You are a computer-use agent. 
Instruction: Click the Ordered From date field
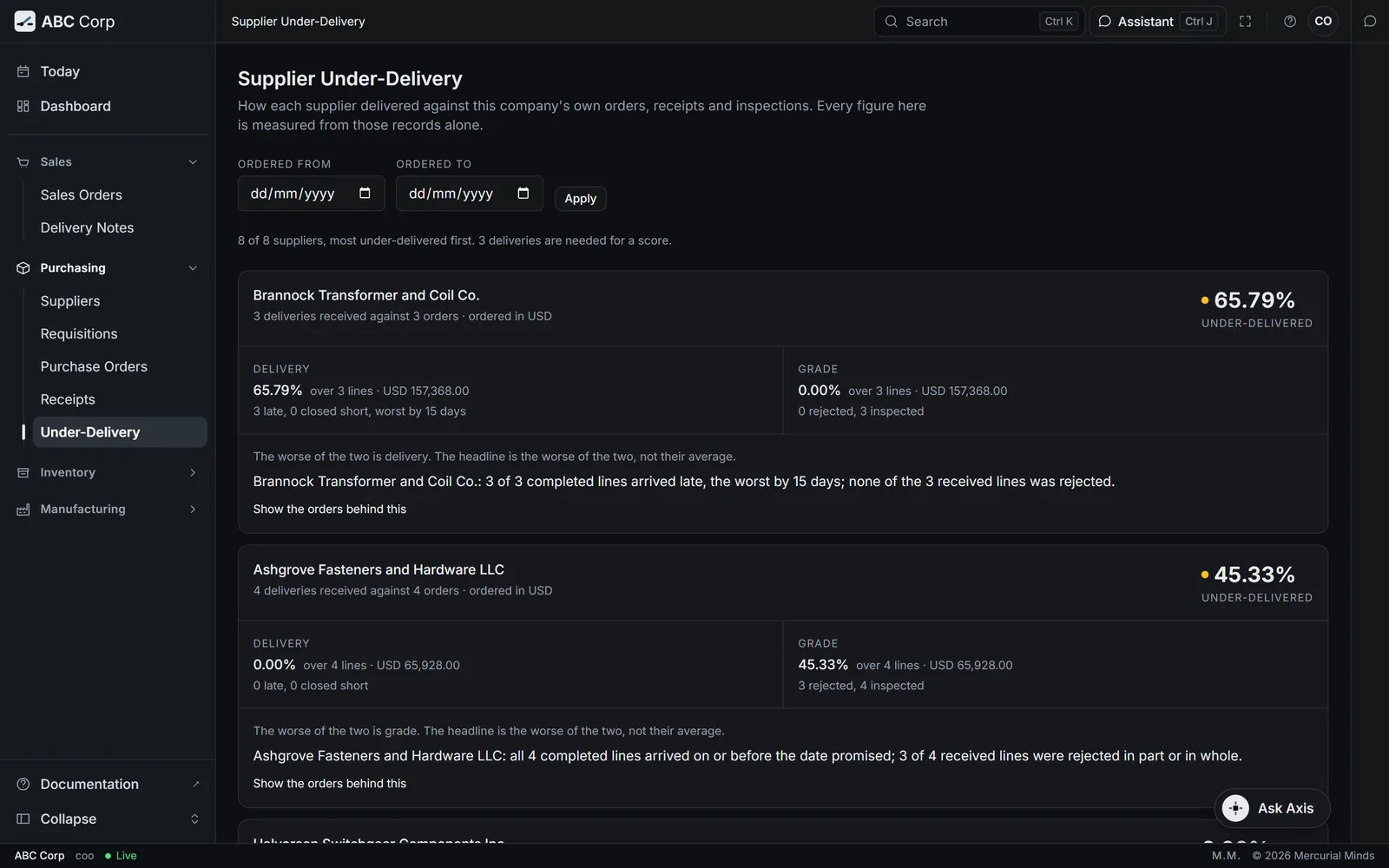[x=312, y=194]
